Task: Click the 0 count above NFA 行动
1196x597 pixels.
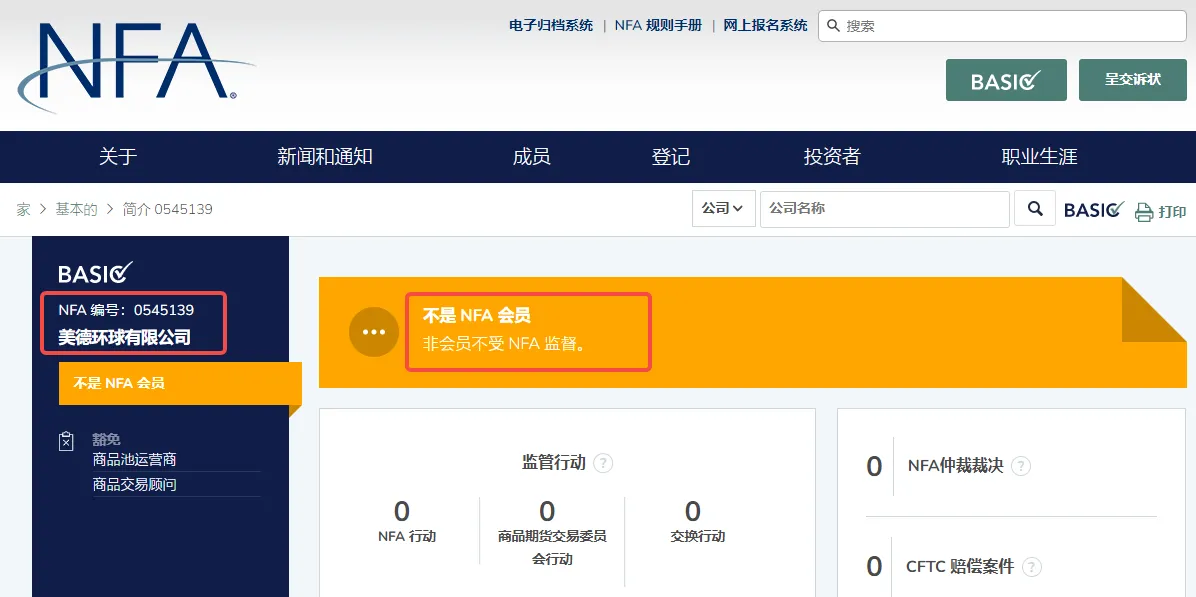Action: point(401,511)
